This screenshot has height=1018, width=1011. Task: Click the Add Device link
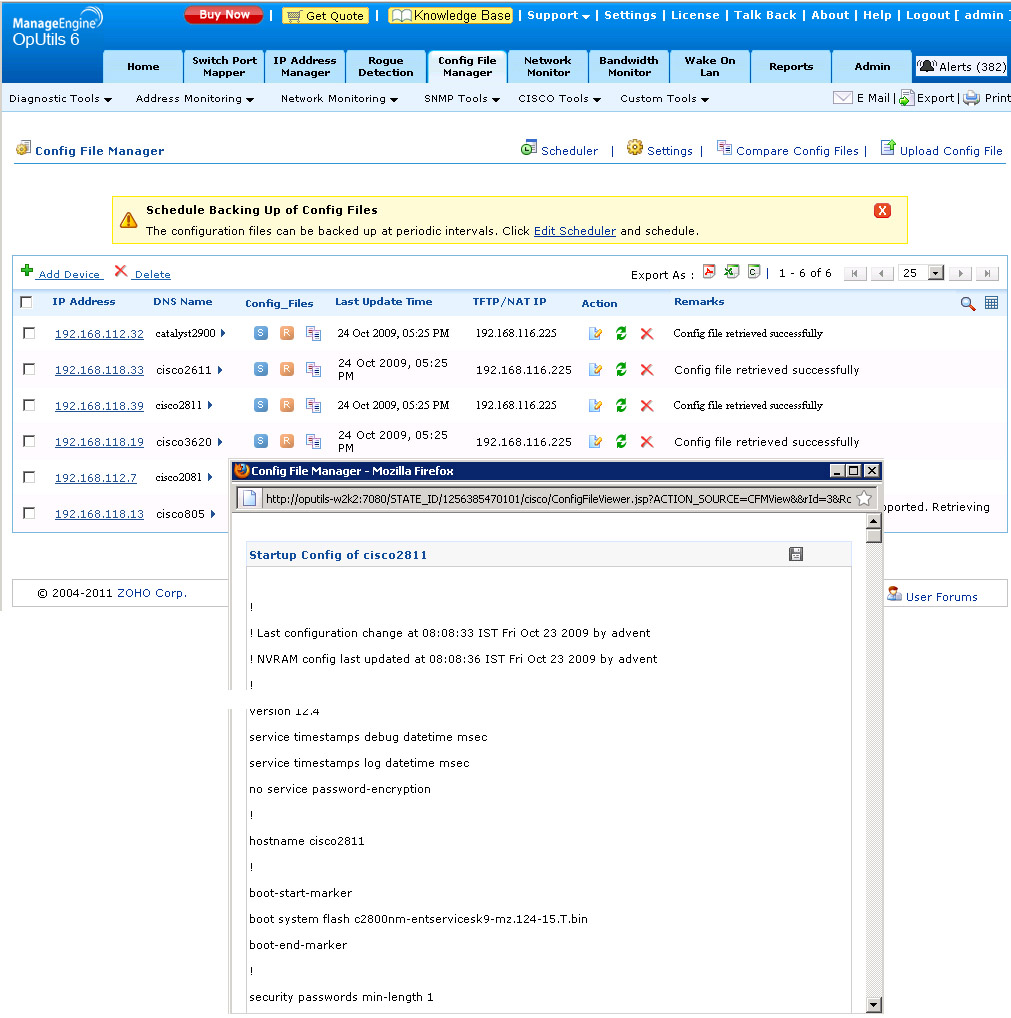pos(69,274)
